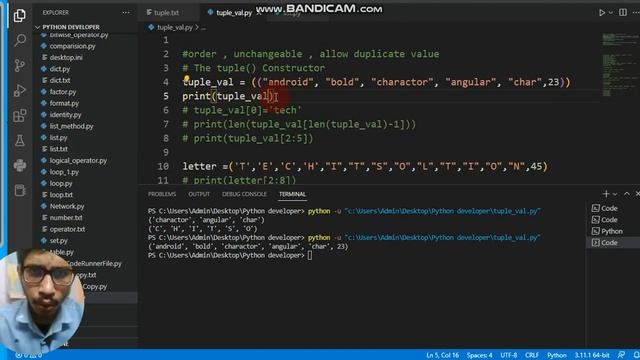Open Network.py in the explorer
This screenshot has height=360, width=640.
tap(67, 206)
